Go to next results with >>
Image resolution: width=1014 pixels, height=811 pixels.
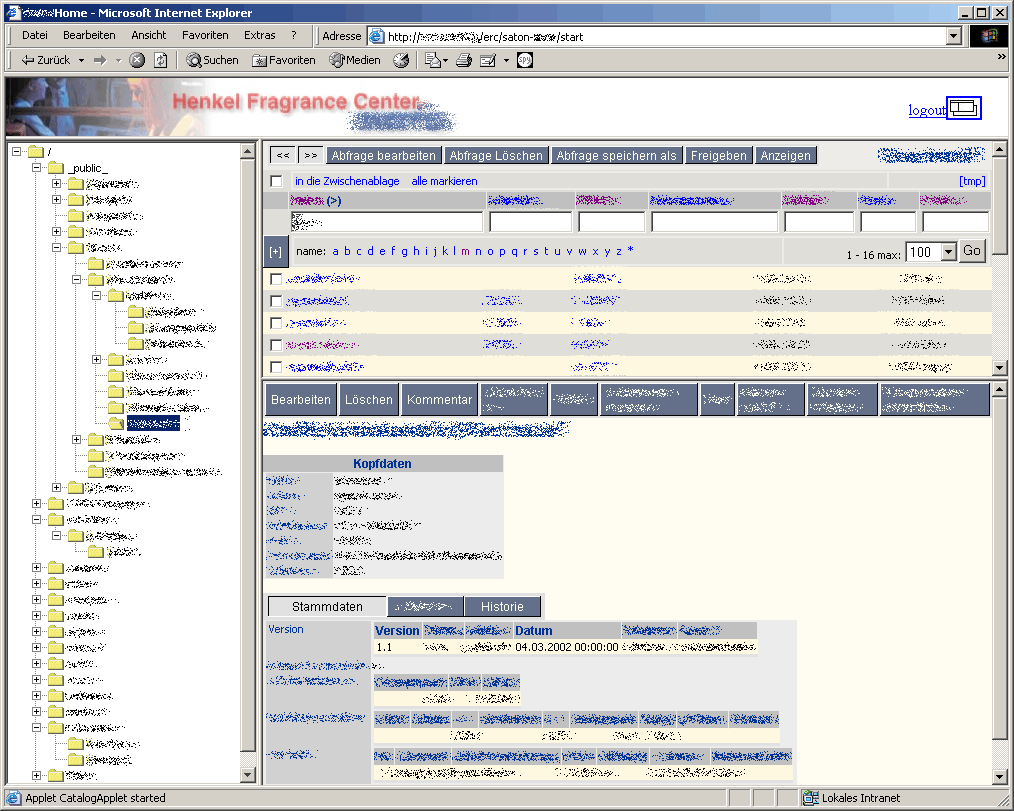[310, 155]
